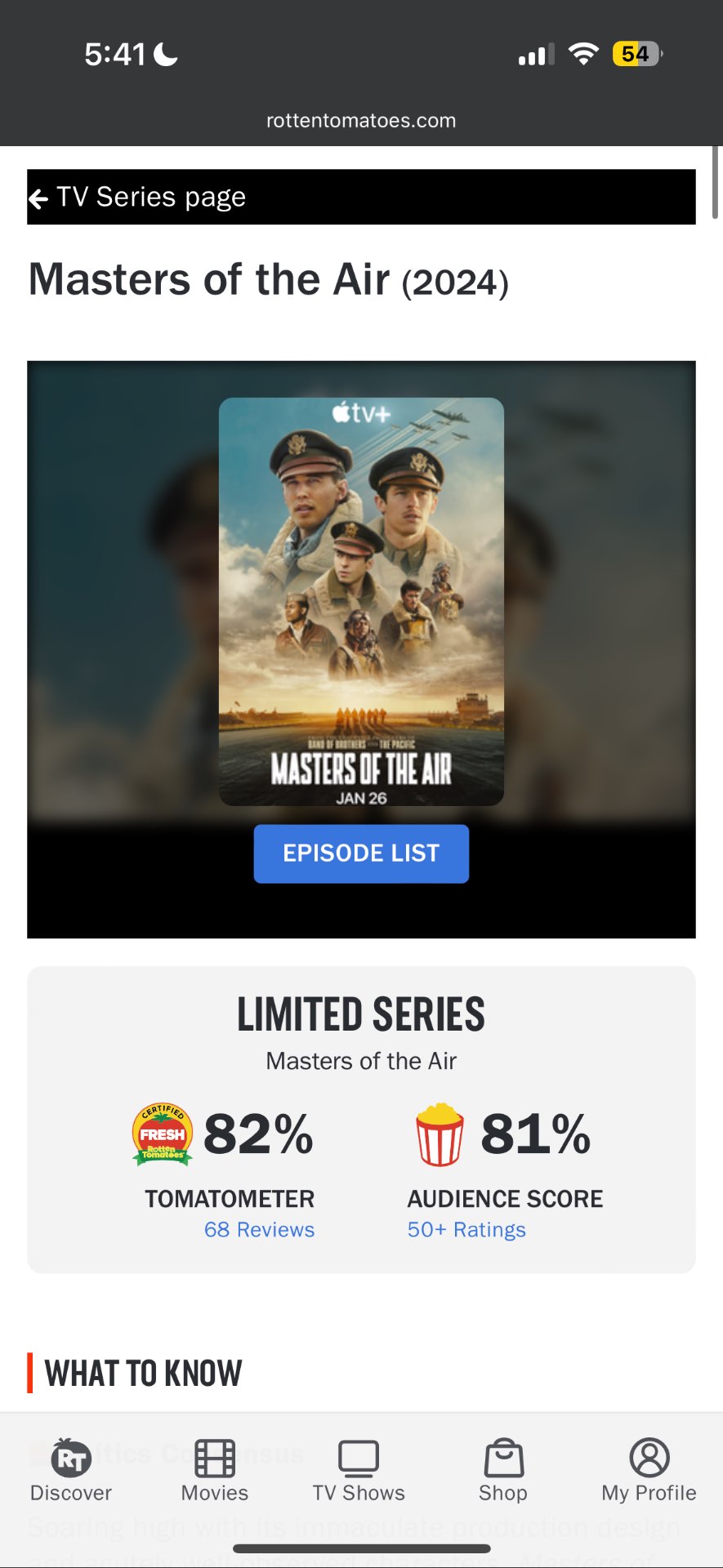
Task: Click the 81% Audience Score value
Action: [x=536, y=1134]
